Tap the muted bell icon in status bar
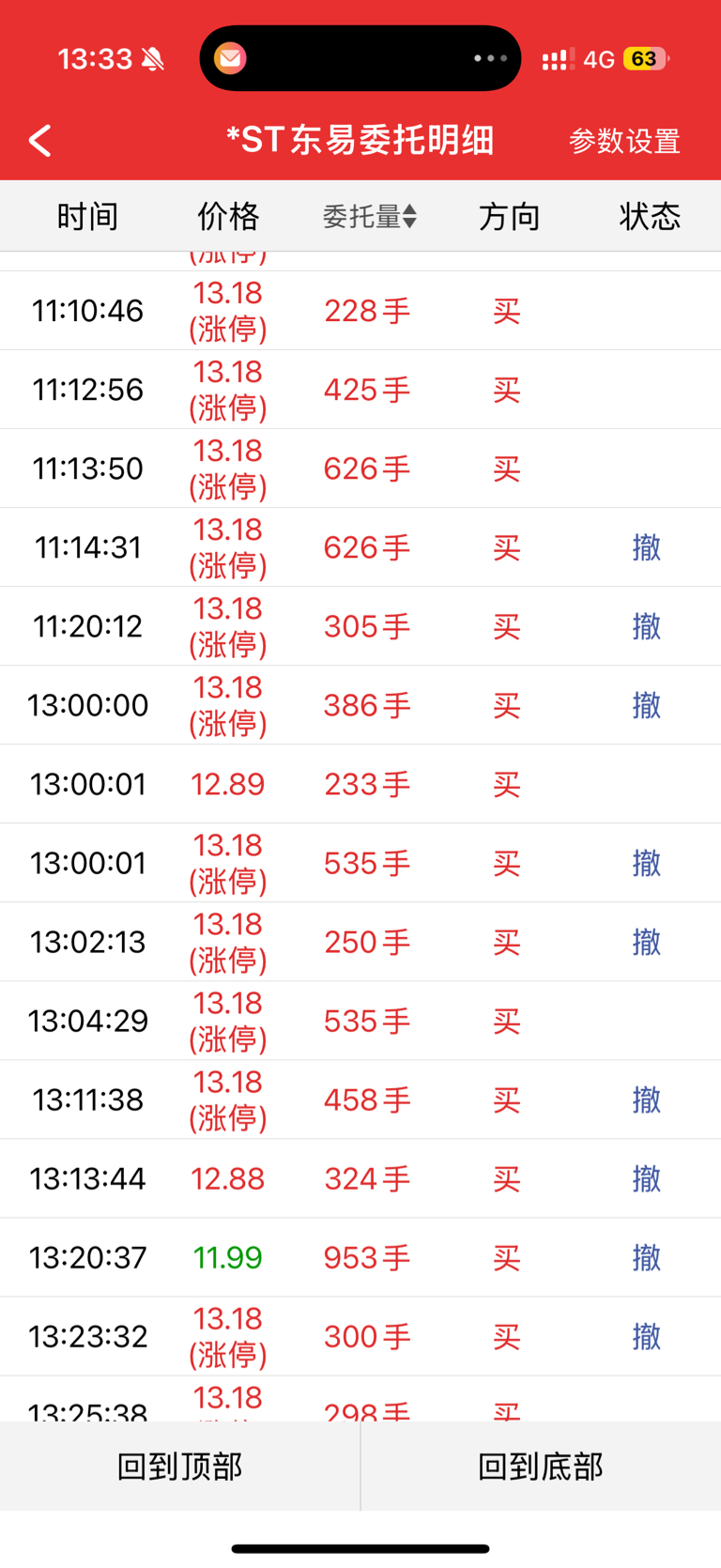This screenshot has height=1568, width=721. pos(153,59)
